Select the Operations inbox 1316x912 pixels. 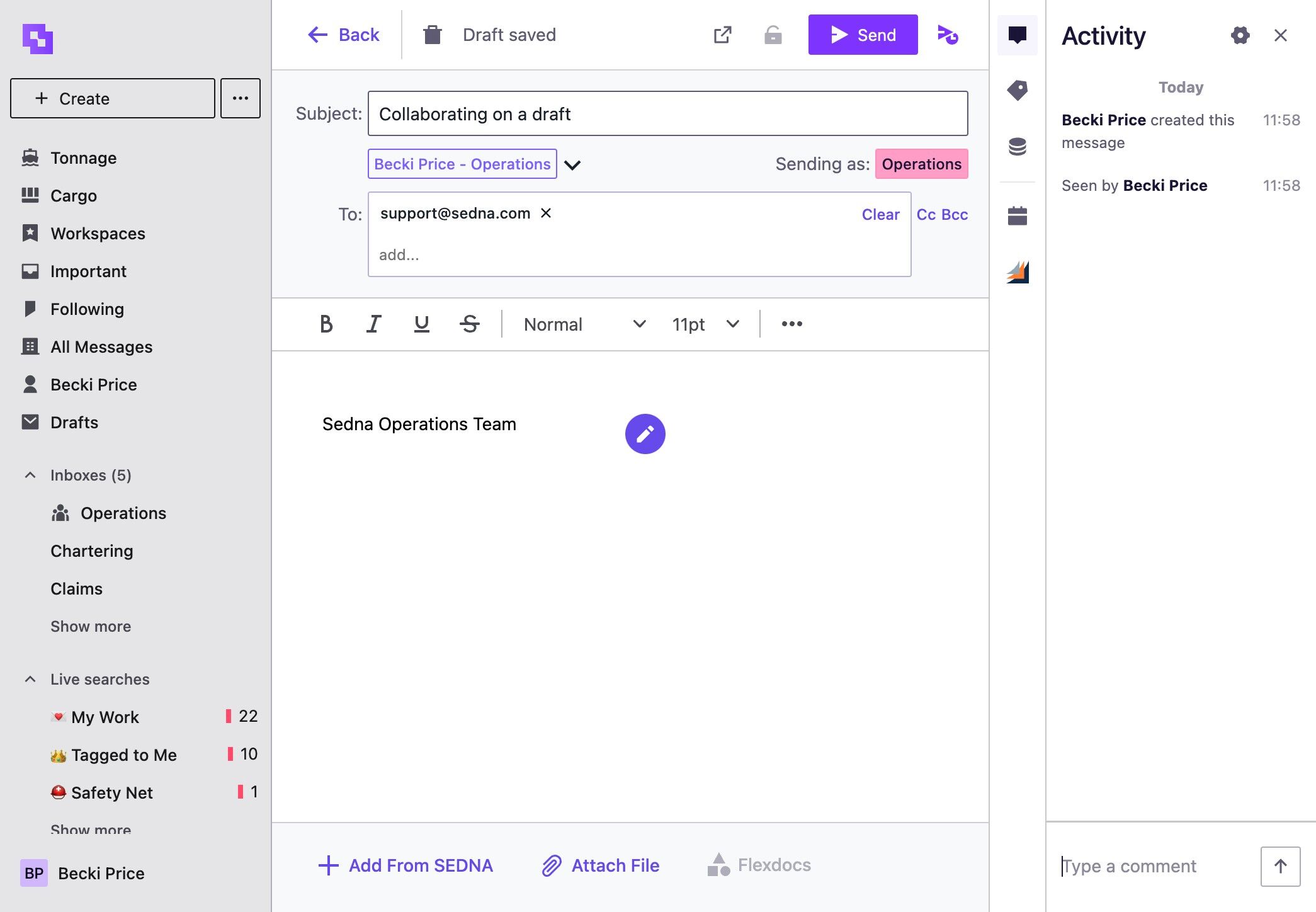pos(123,513)
